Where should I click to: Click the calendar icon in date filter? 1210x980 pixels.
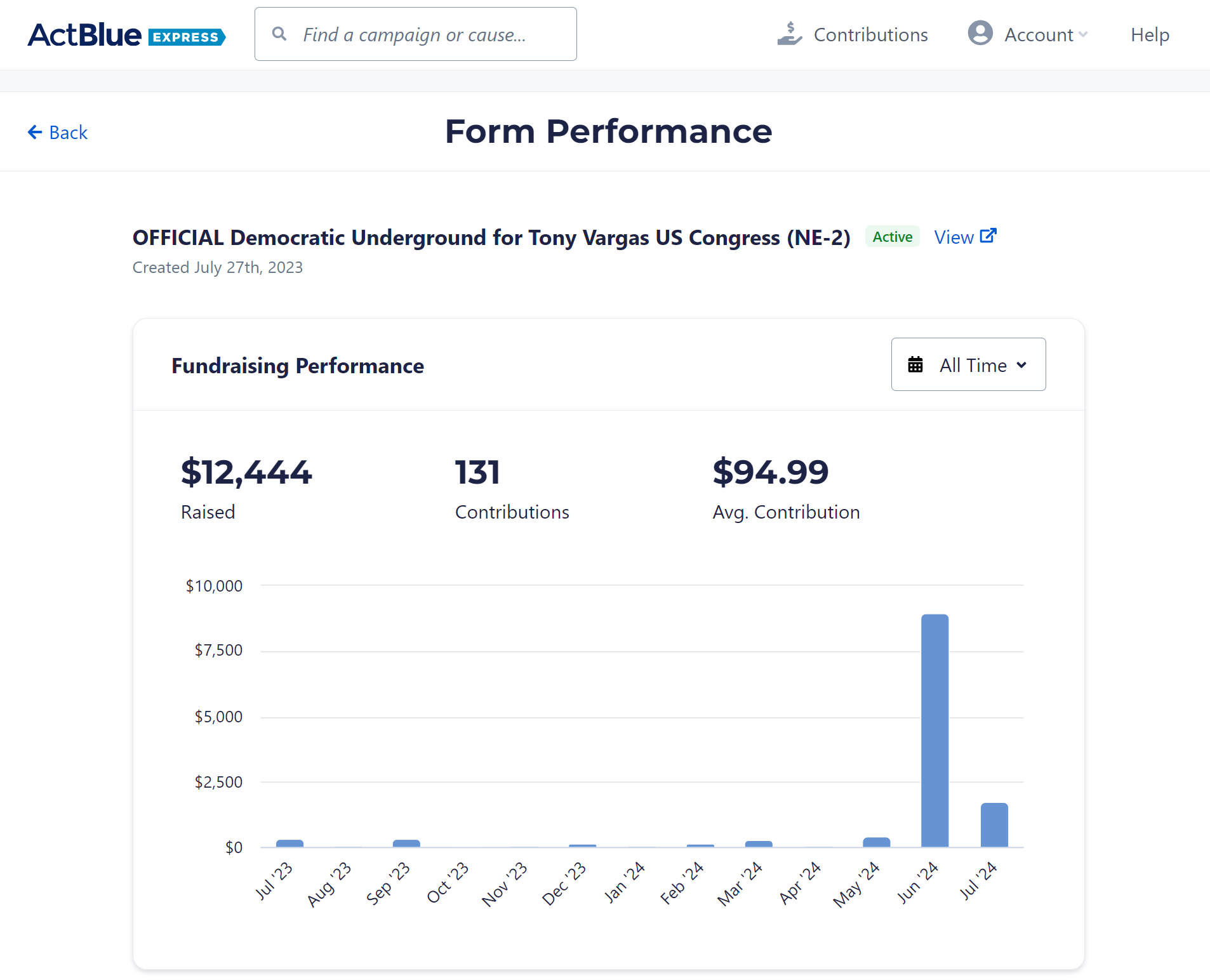915,365
